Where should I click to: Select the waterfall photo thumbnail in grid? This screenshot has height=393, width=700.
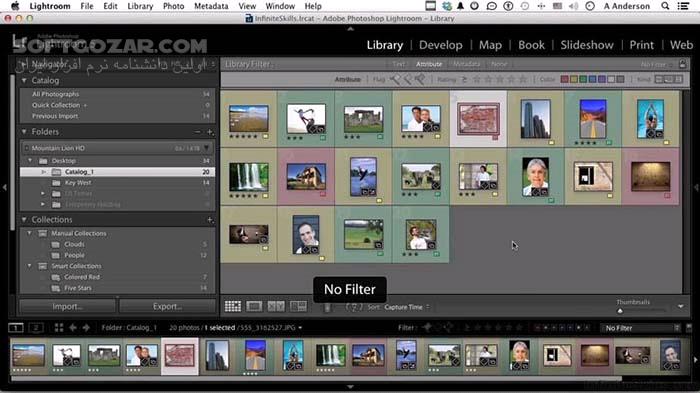249,177
